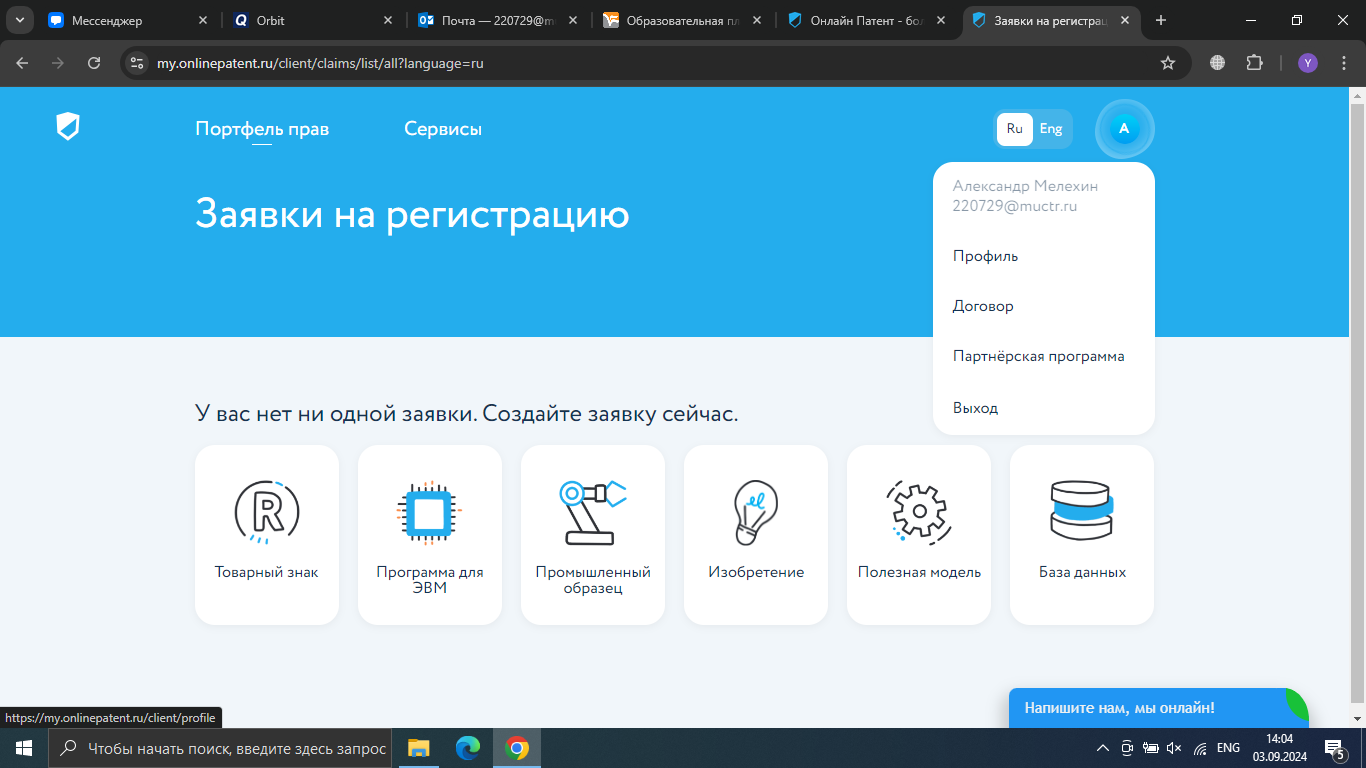1366x768 pixels.
Task: Click the globe toolbar icon
Action: pyautogui.click(x=1217, y=63)
